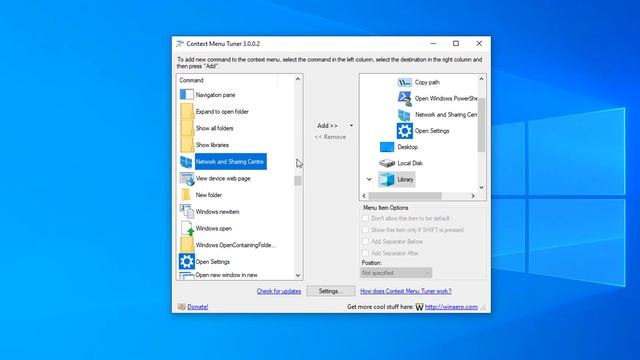Screen dimensions: 640x360
Task: Click the command list scroll up arrow
Action: (x=298, y=79)
